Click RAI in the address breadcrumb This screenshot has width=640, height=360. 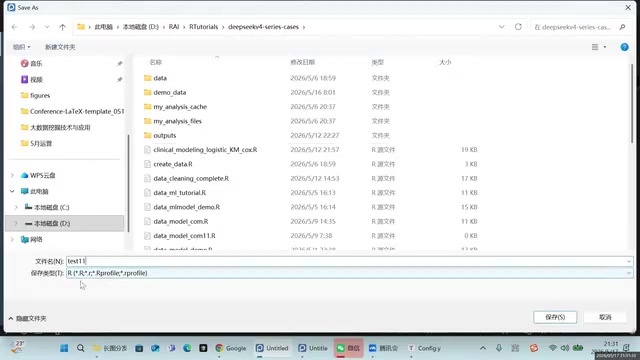tap(174, 27)
